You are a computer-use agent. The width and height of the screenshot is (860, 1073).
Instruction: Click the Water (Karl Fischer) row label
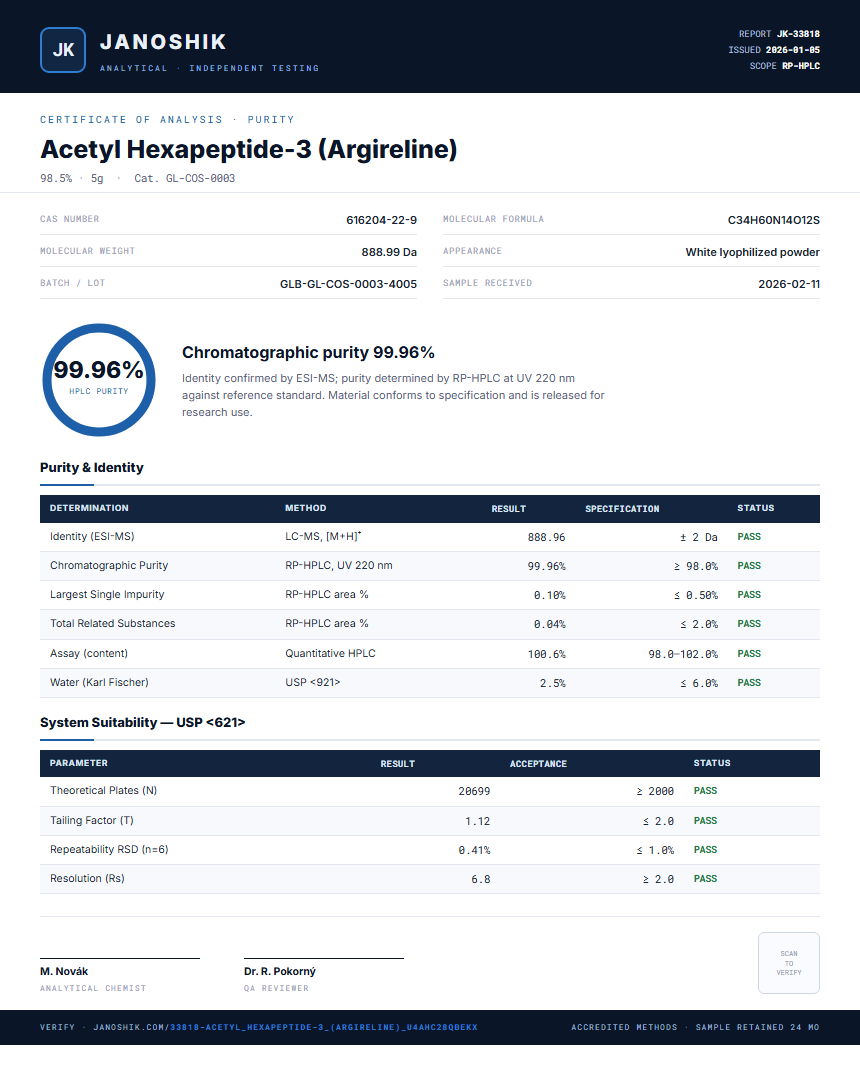(99, 682)
